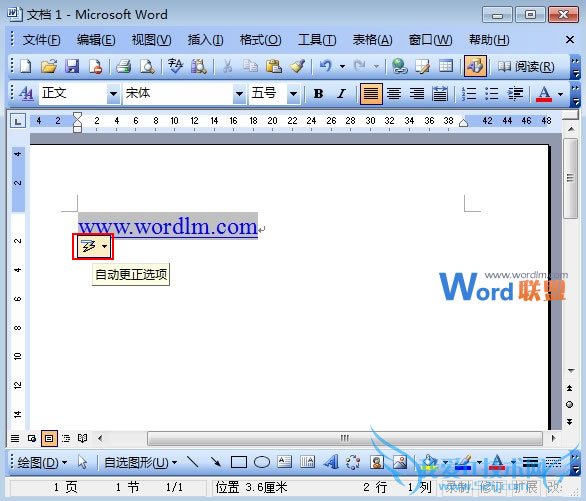This screenshot has width=586, height=501.
Task: Toggle right alignment
Action: point(417,93)
